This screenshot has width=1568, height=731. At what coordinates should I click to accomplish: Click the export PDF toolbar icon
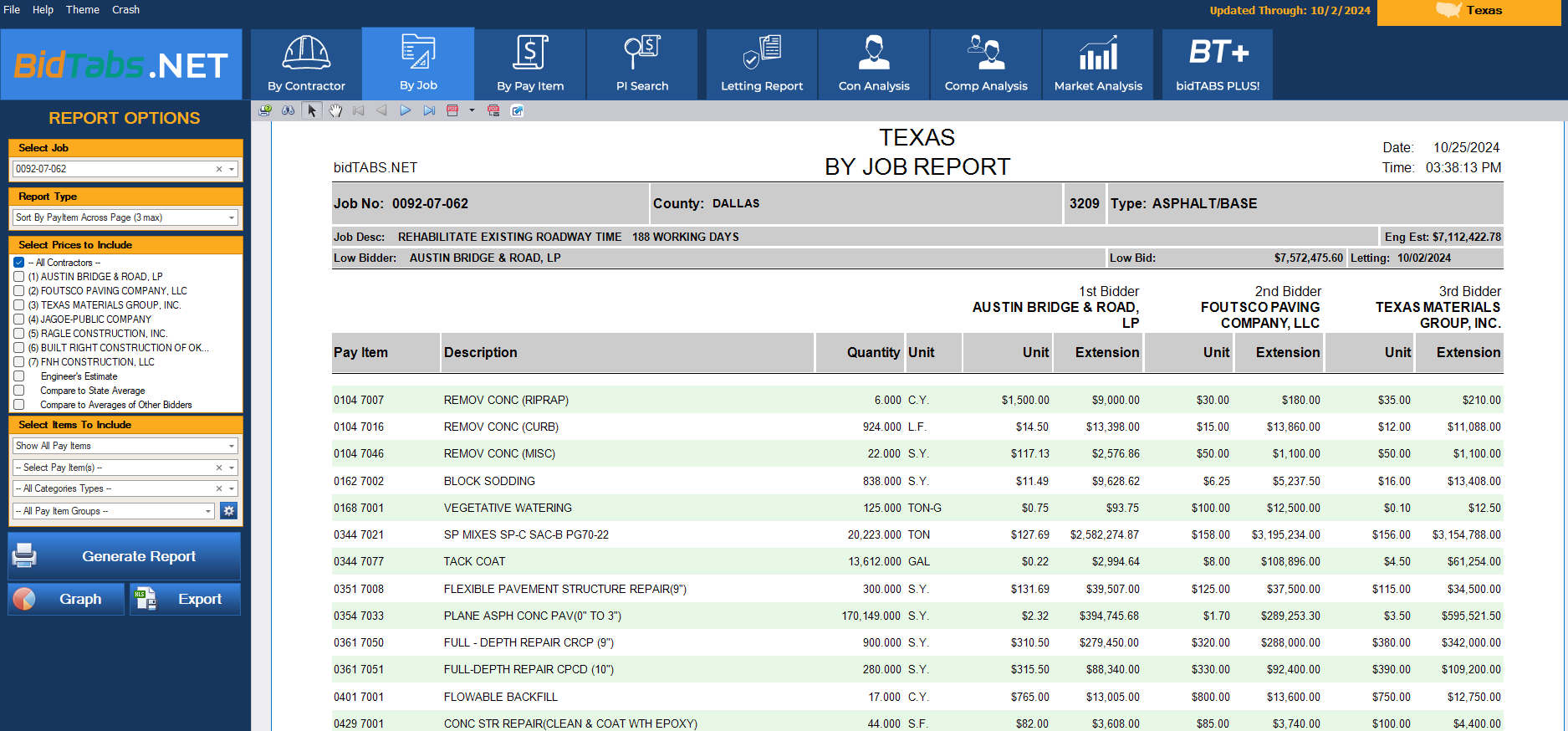pos(452,110)
